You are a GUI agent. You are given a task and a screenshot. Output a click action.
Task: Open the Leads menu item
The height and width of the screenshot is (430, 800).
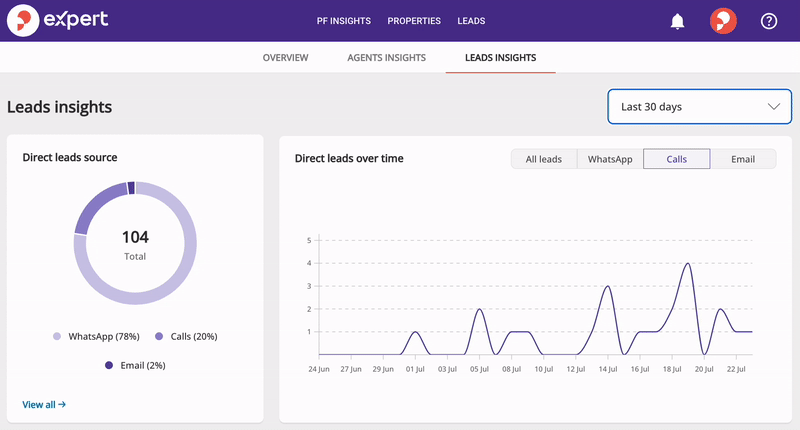pos(472,21)
